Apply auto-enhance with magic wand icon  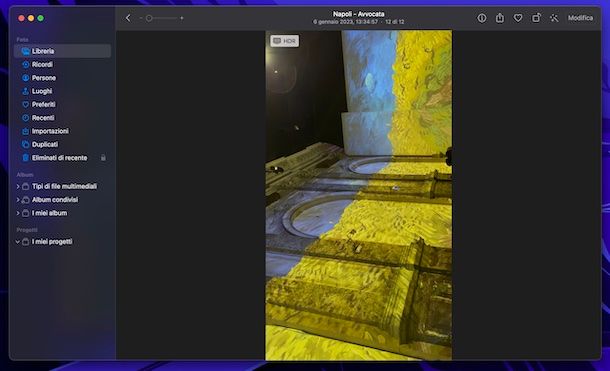554,18
